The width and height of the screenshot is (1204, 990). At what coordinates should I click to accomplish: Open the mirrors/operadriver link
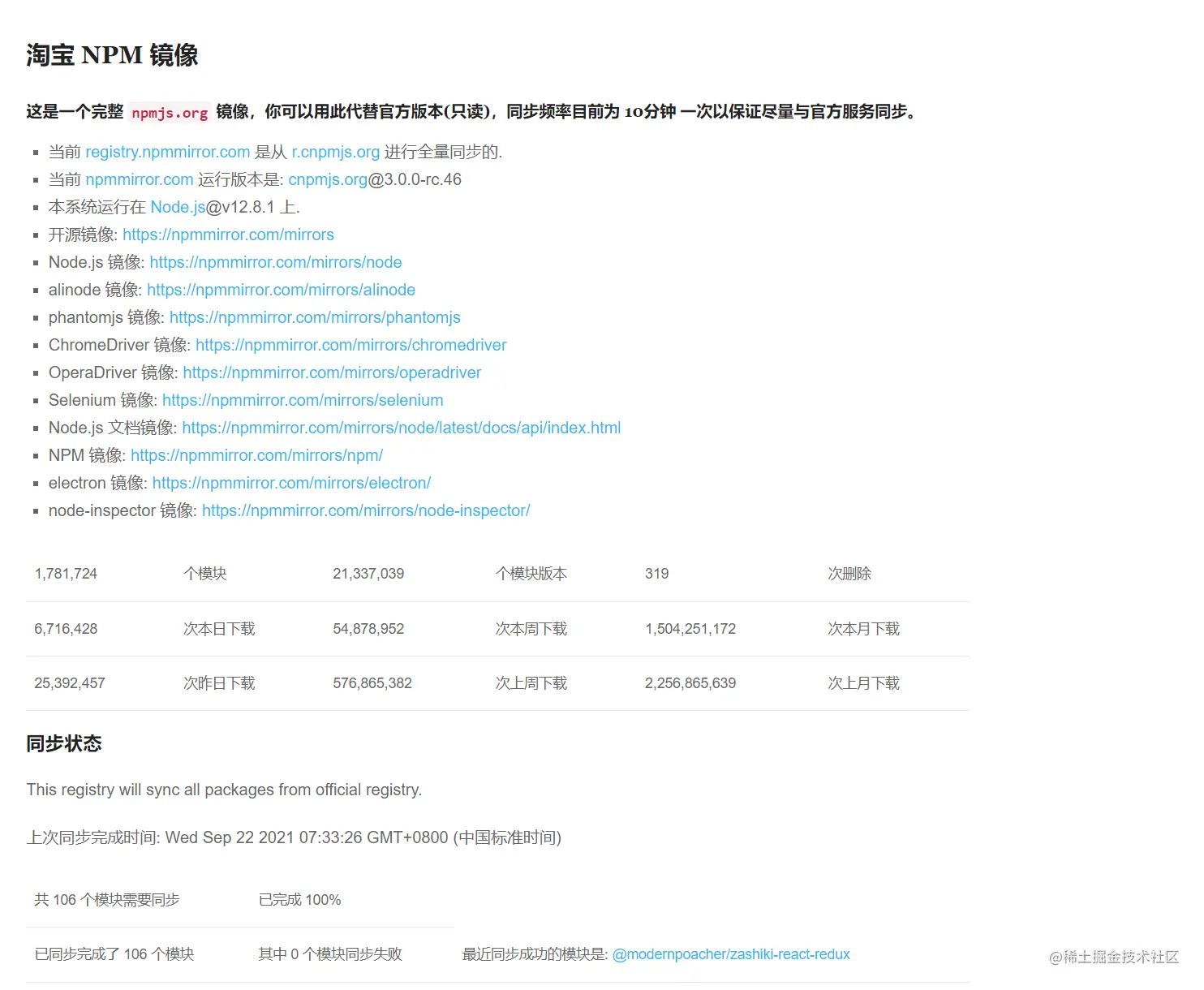pyautogui.click(x=332, y=372)
